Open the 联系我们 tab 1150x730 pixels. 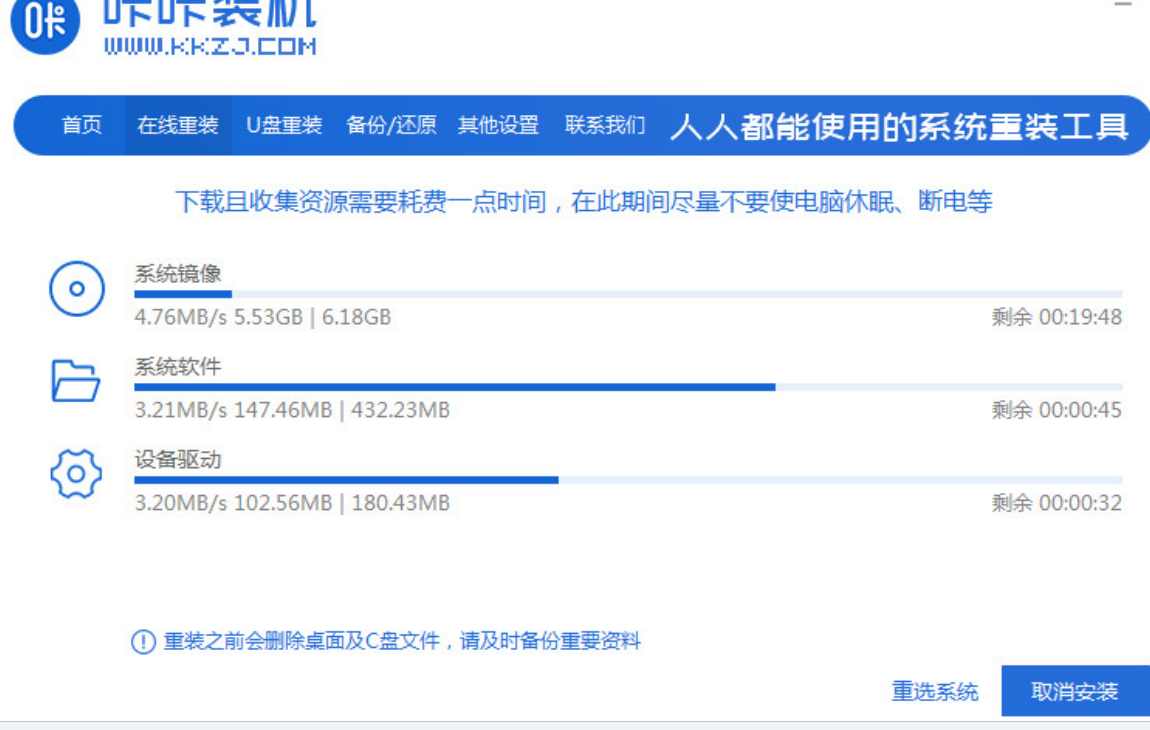tap(605, 126)
